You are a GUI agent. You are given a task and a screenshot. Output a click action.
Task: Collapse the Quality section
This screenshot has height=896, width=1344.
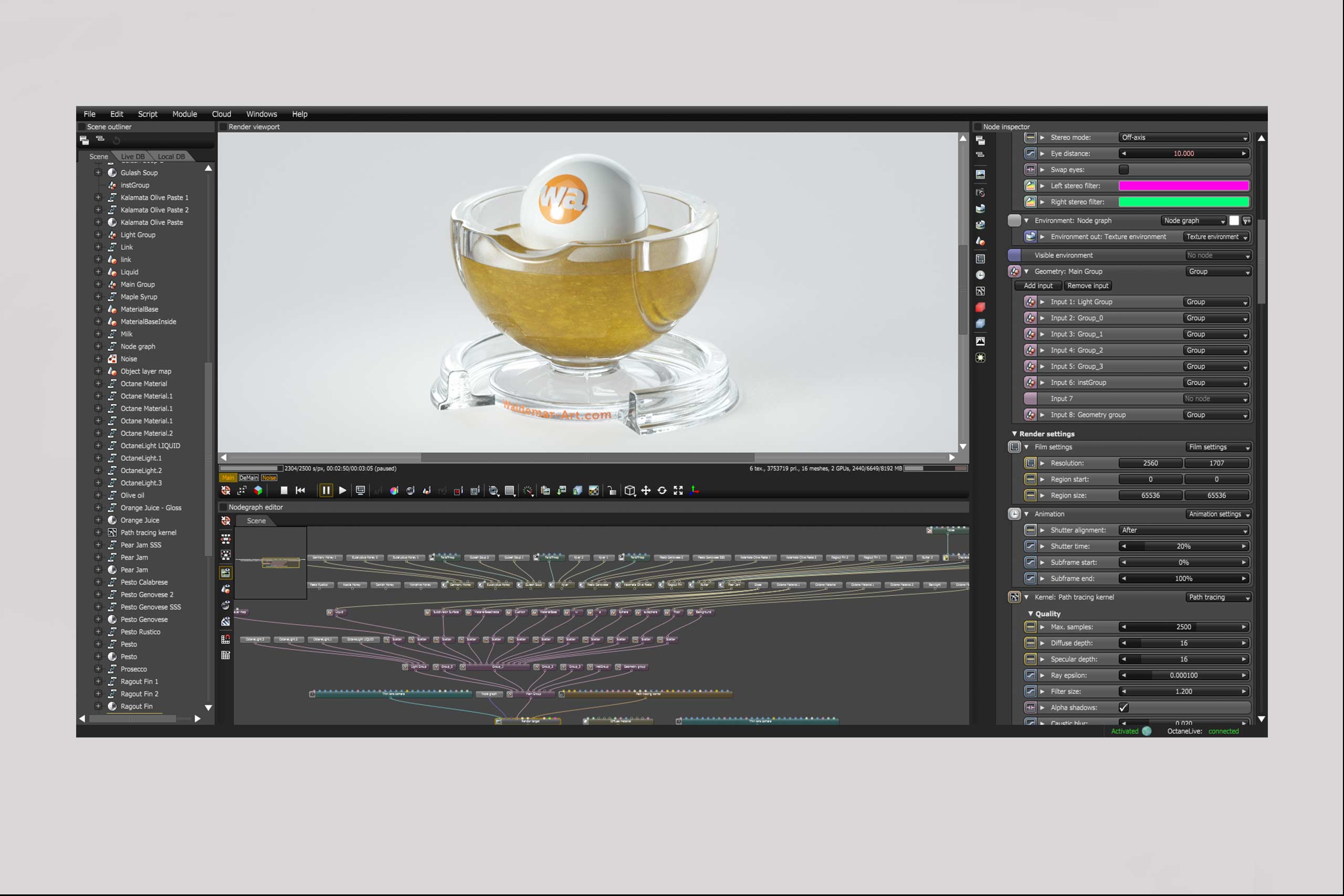(x=1030, y=614)
